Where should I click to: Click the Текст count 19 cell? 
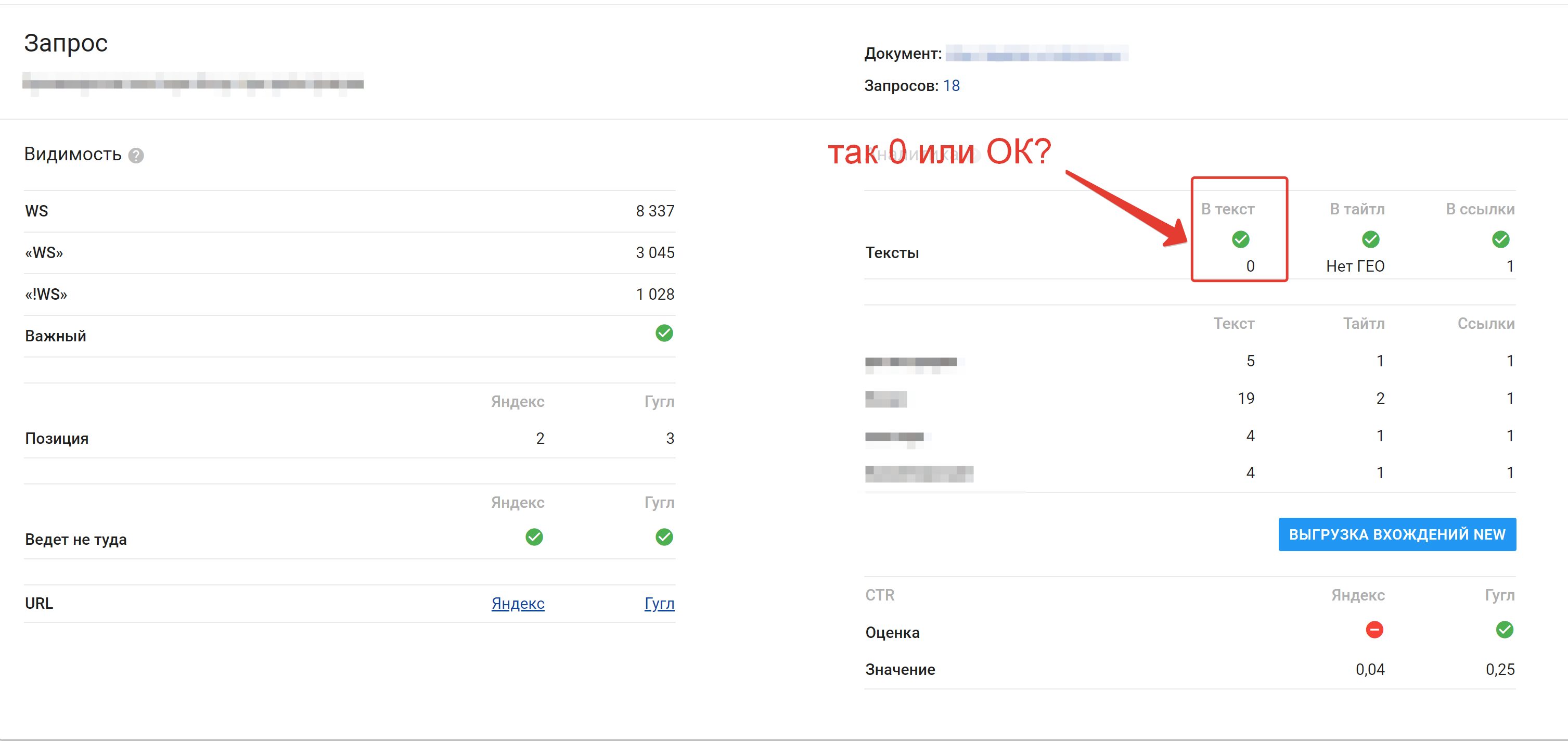pos(1245,398)
